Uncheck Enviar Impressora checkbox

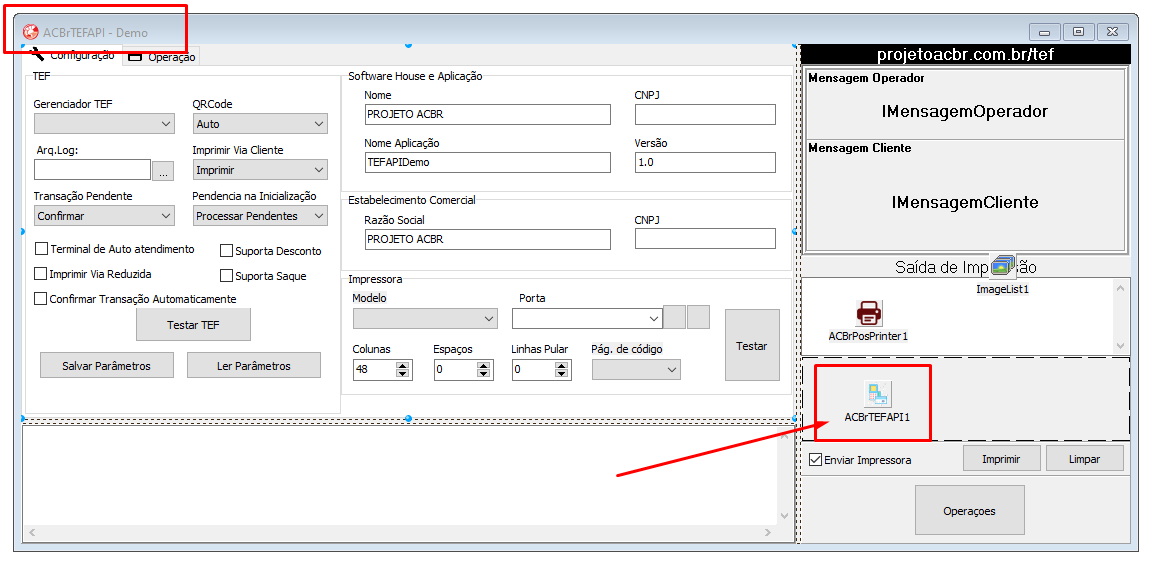point(815,460)
